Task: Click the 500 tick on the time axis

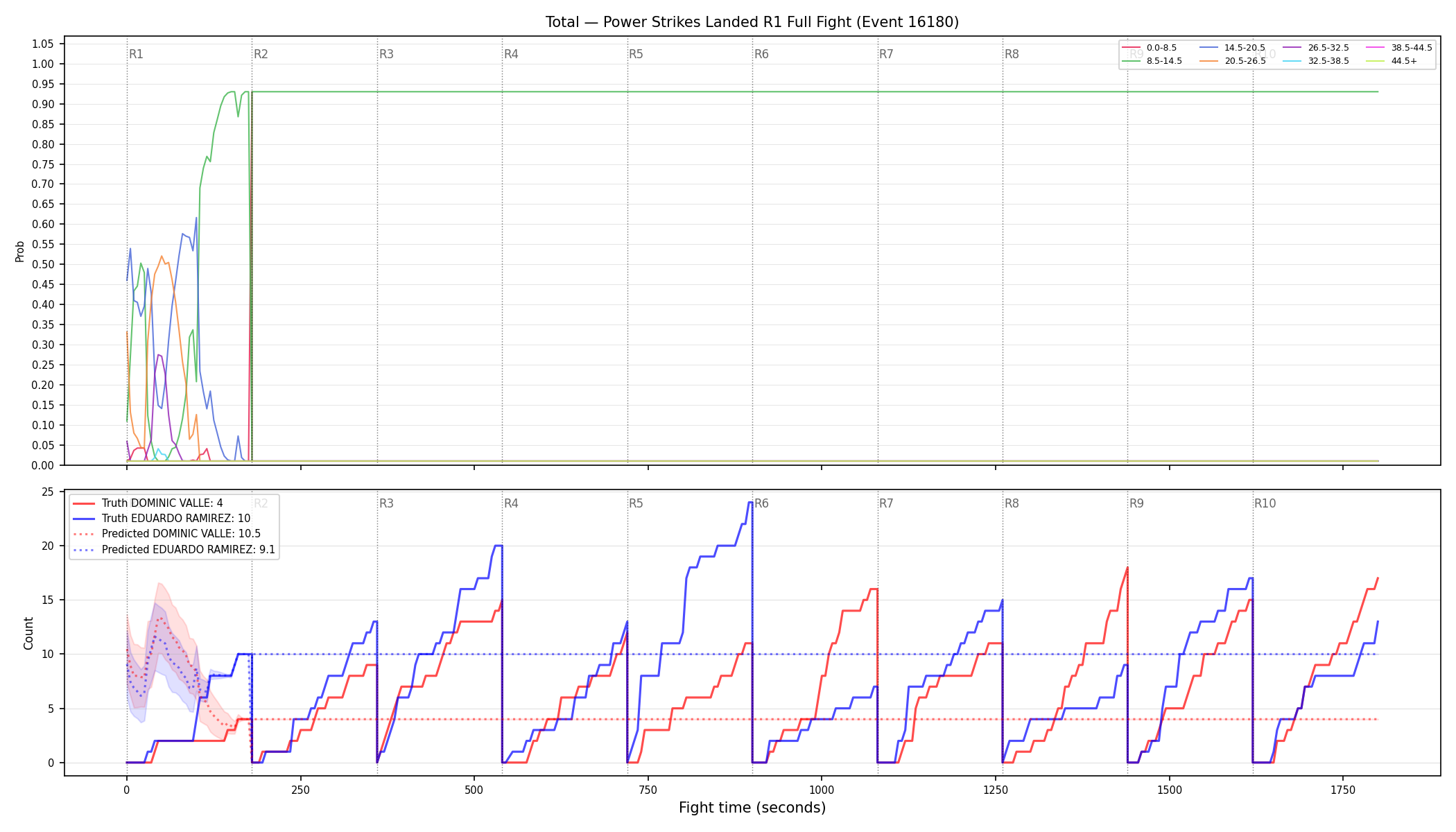Action: tap(474, 790)
